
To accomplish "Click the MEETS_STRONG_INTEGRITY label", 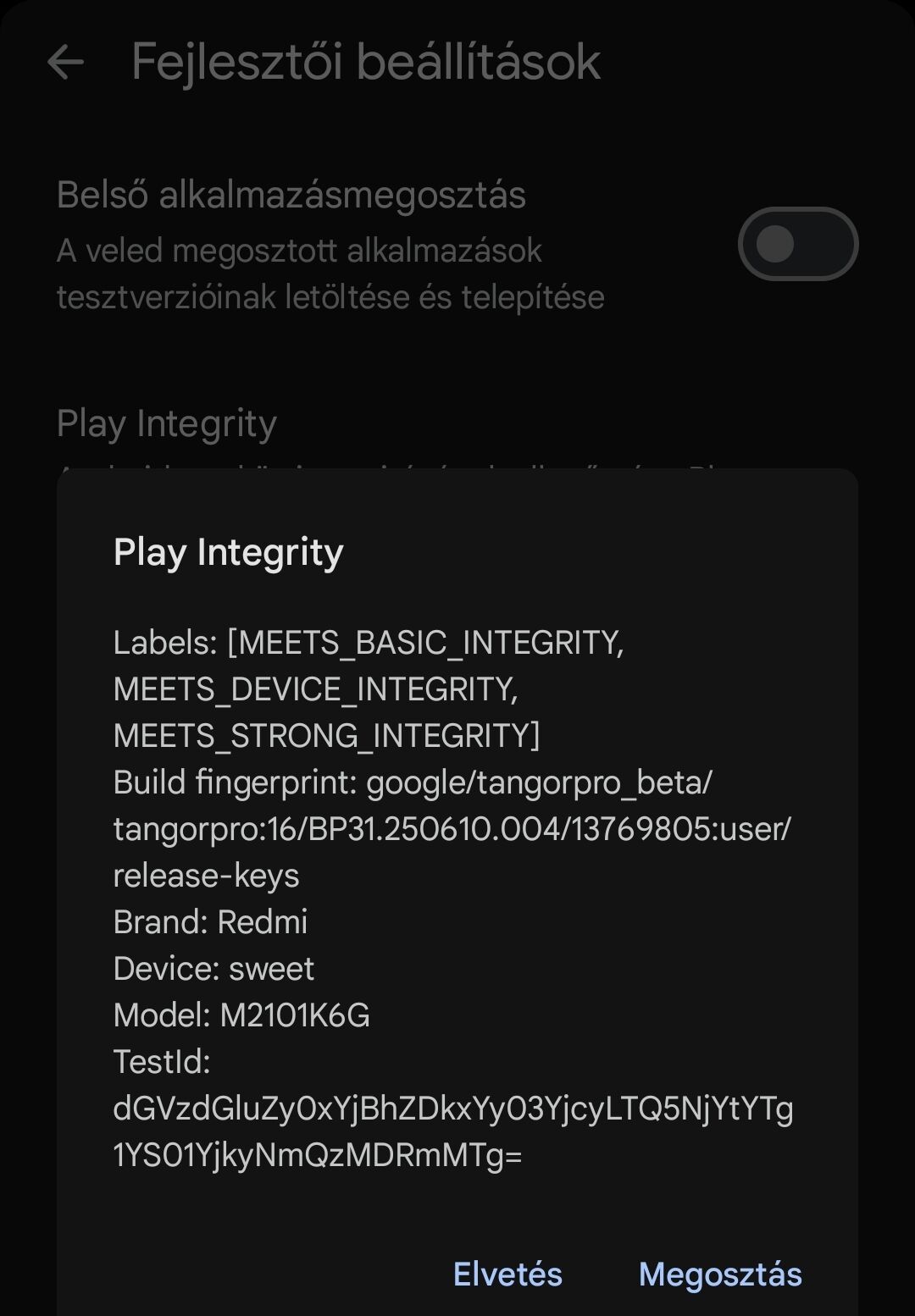I will click(326, 736).
